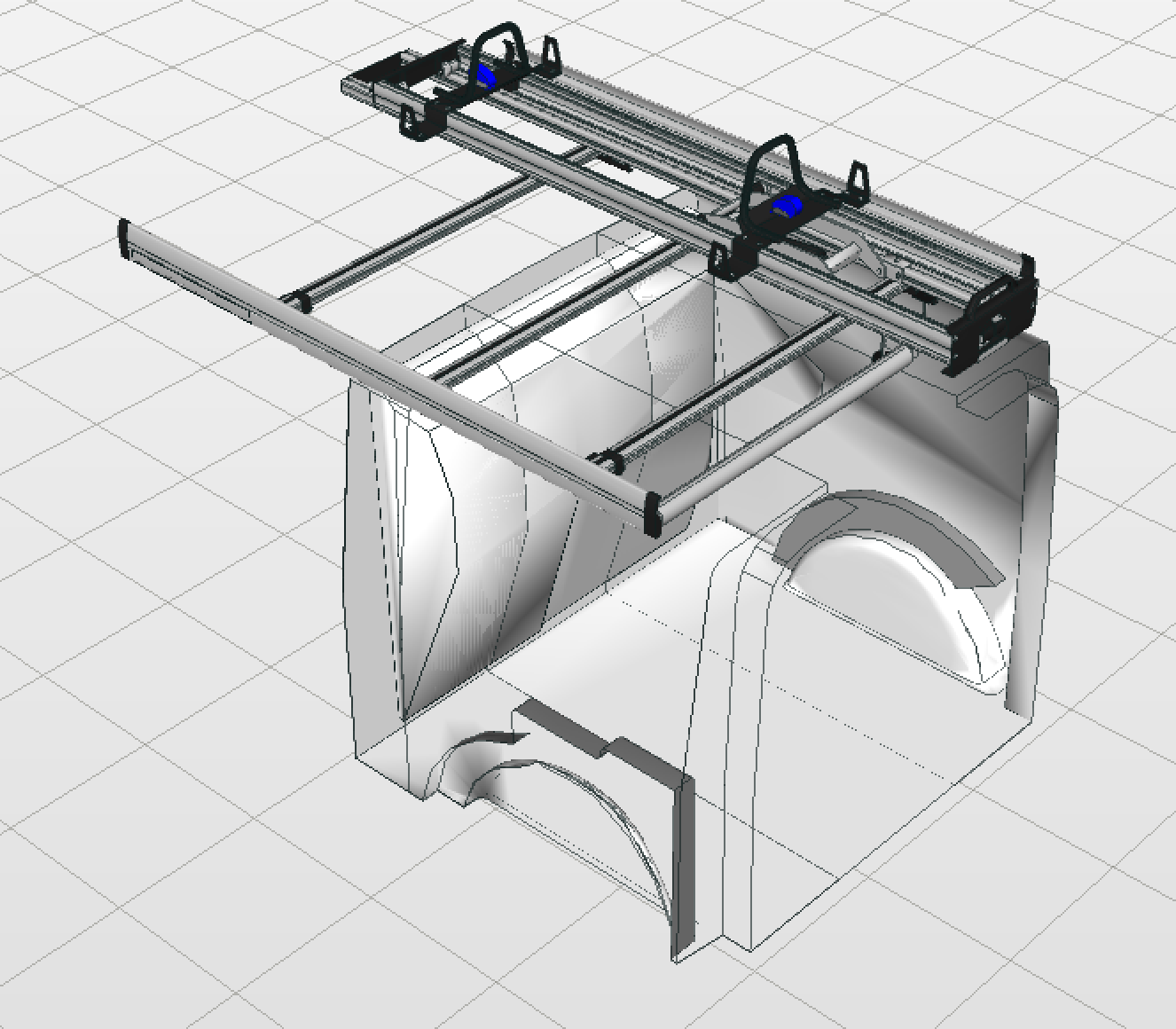This screenshot has width=1176, height=1029.
Task: Click the right black end cap of extended crossbar
Action: click(x=654, y=514)
